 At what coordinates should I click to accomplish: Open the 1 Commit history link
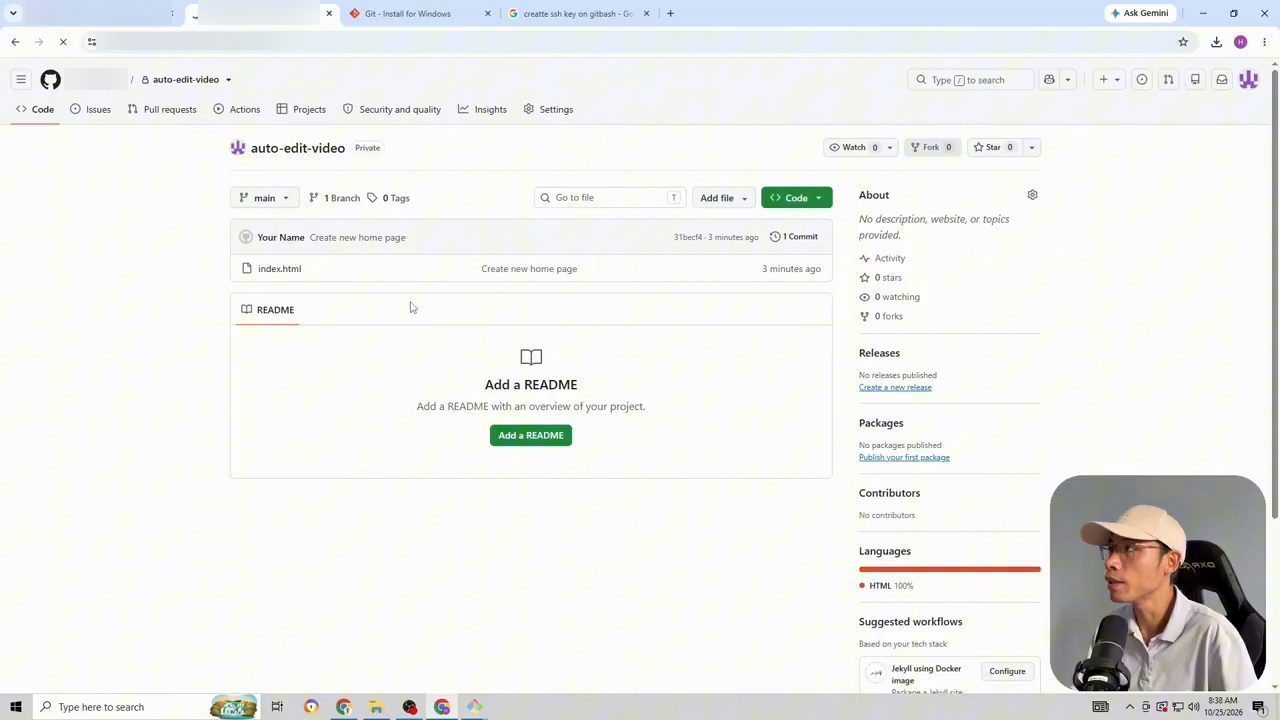coord(794,237)
